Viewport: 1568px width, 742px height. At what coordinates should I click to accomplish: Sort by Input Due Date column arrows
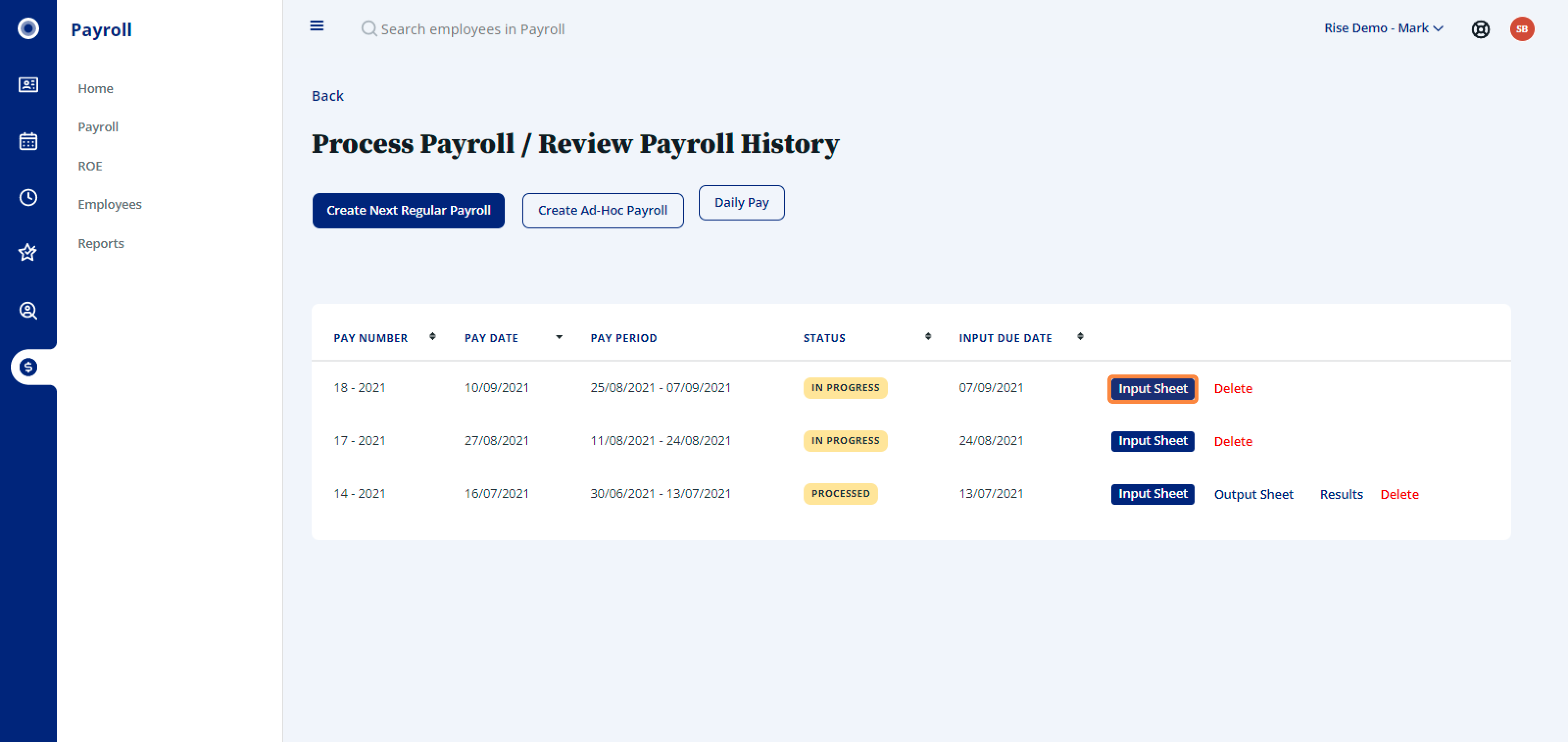1080,337
